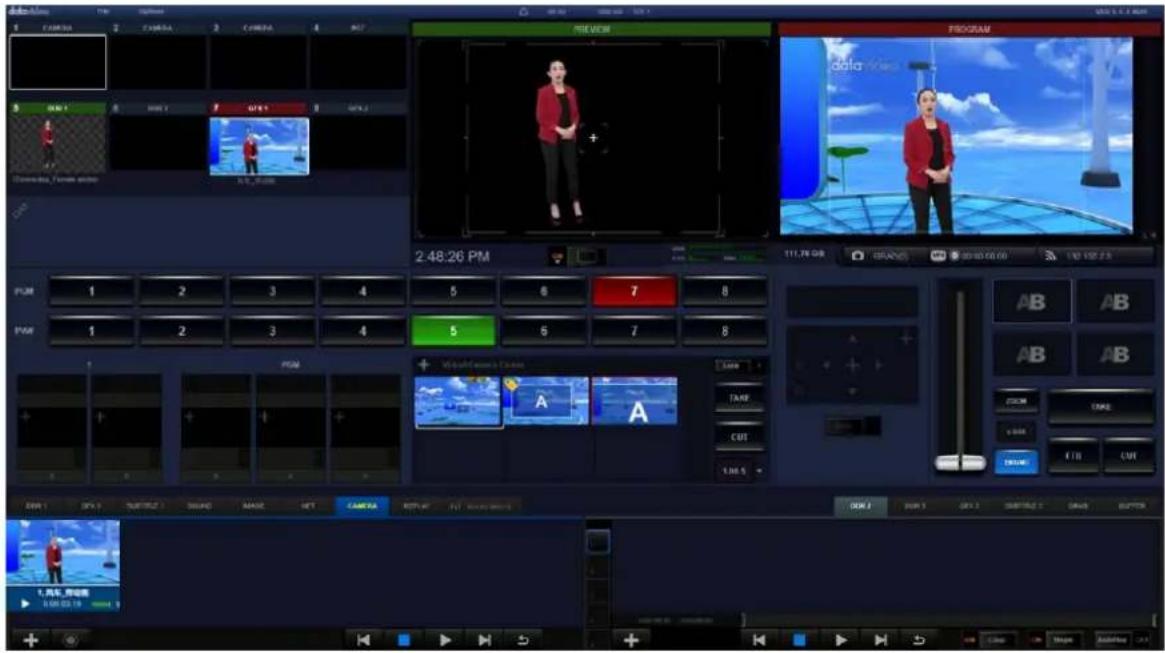Click the Clear button at the bottom right

[x=996, y=640]
